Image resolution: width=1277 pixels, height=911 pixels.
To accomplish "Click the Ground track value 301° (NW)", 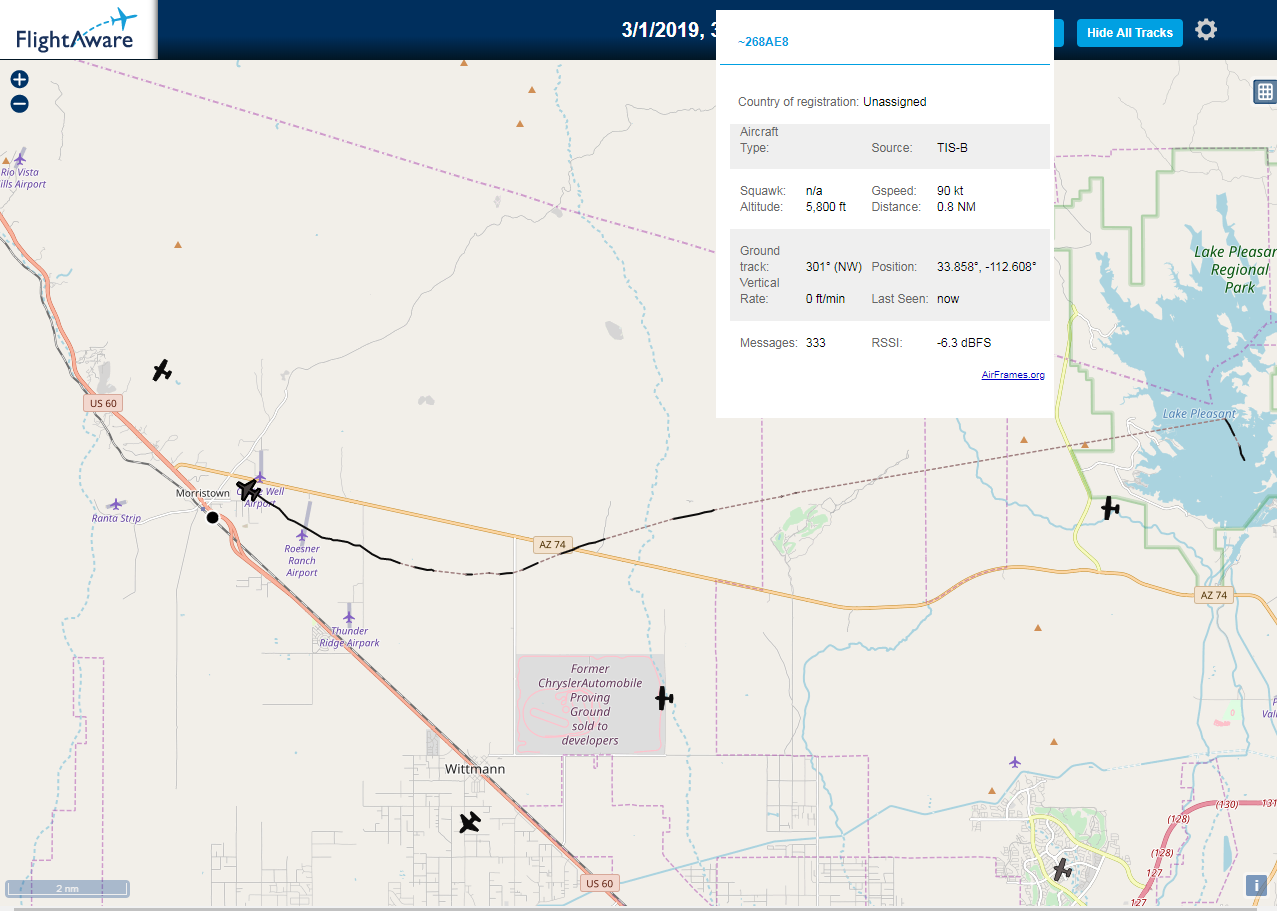I will point(834,267).
